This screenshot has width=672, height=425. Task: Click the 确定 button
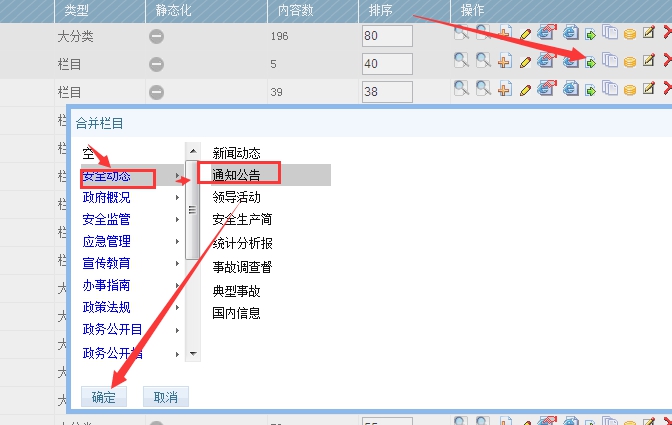(103, 397)
